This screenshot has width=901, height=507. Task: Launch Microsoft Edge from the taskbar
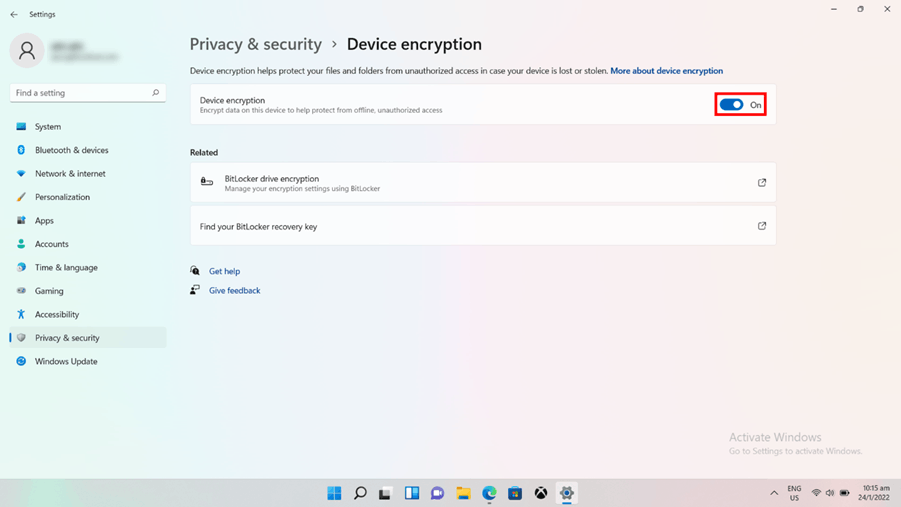click(x=489, y=493)
